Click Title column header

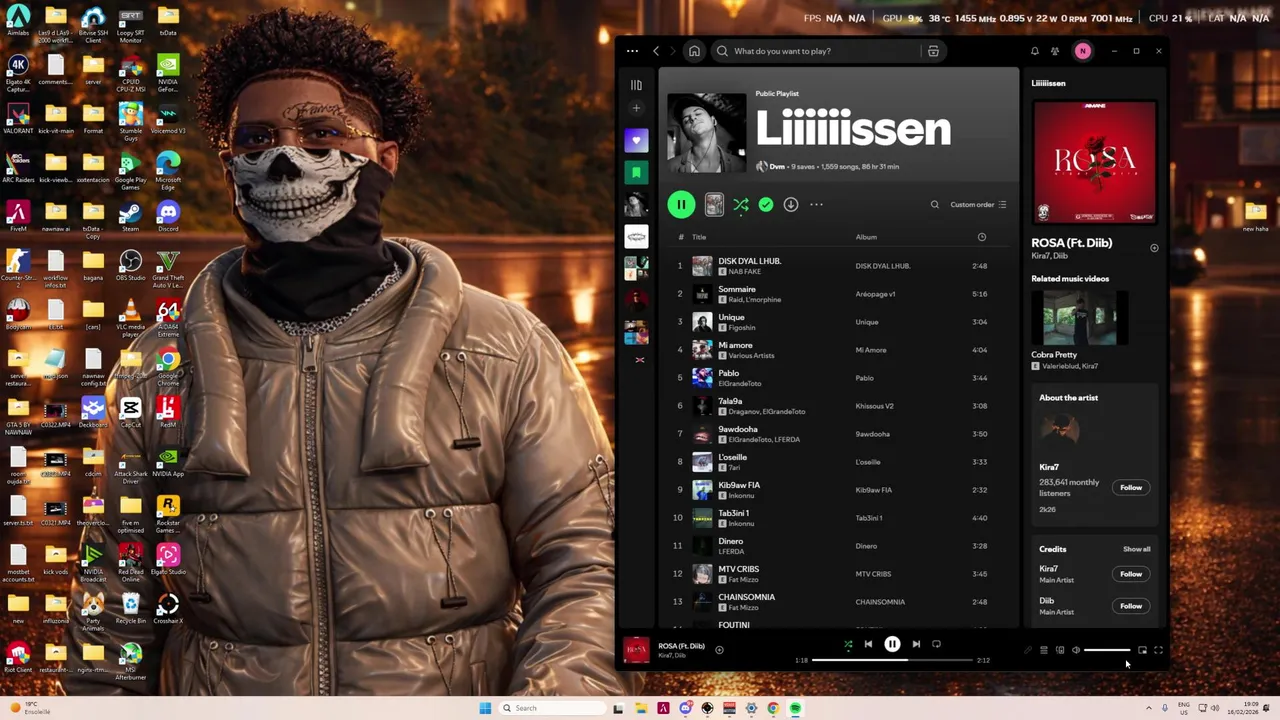(x=699, y=237)
